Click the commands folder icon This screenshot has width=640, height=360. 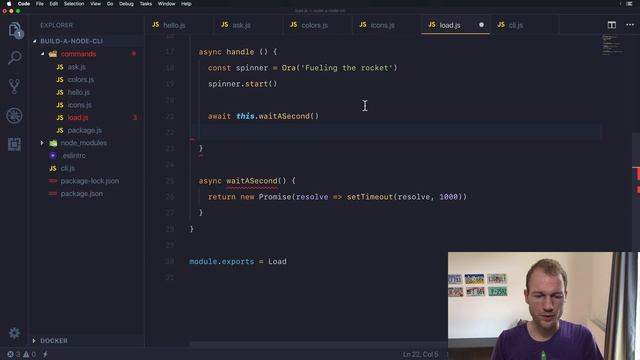click(x=53, y=54)
